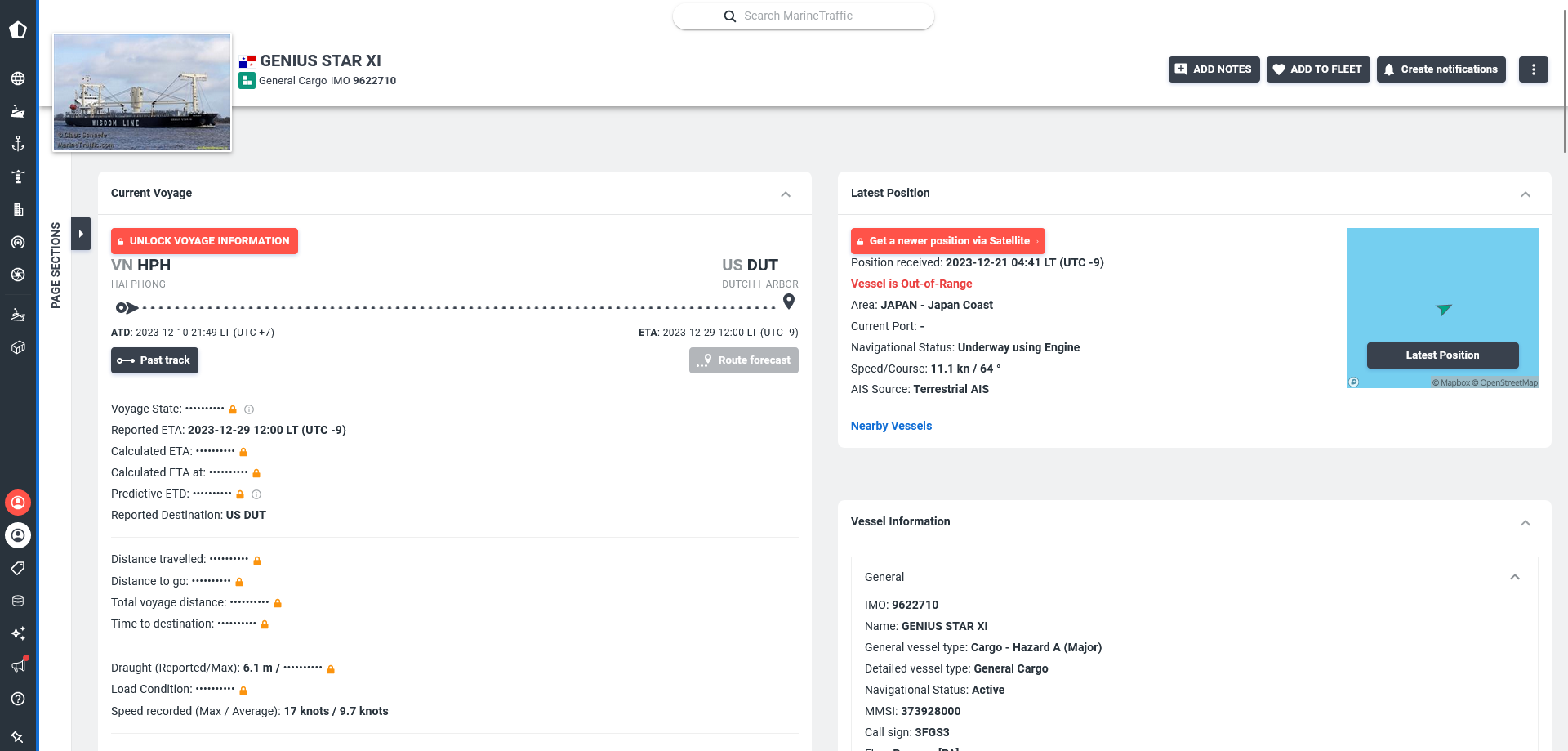
Task: Collapse the General subsection
Action: (x=1515, y=577)
